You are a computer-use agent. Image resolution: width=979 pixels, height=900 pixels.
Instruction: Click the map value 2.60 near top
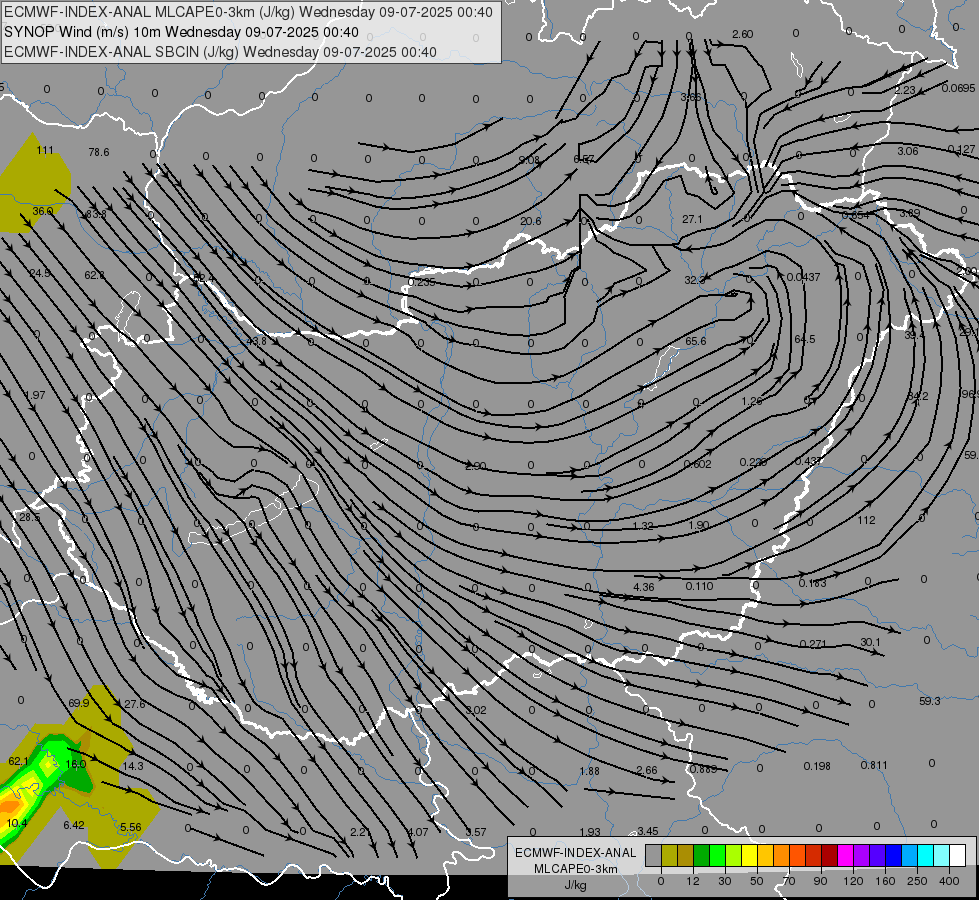(742, 34)
